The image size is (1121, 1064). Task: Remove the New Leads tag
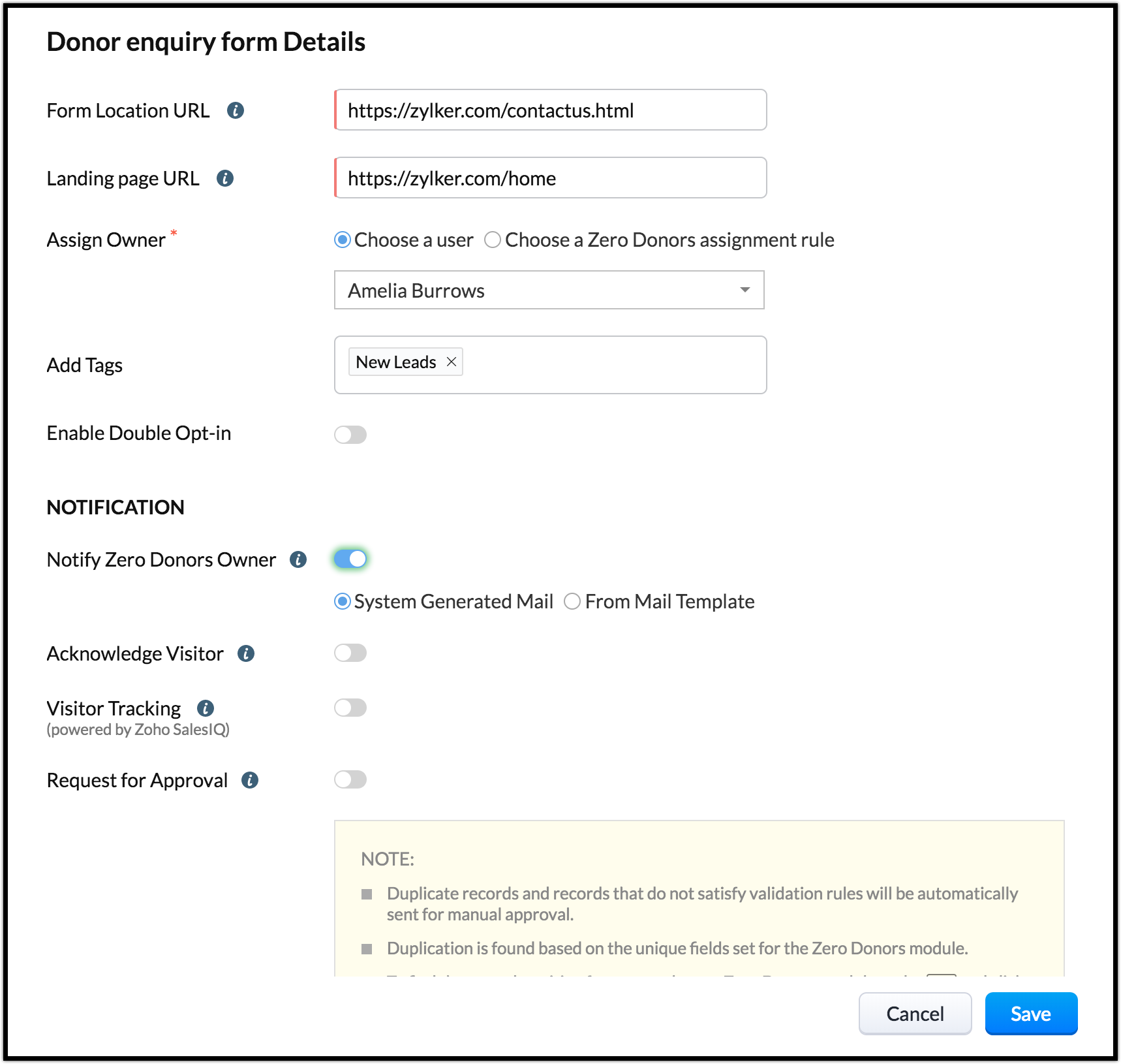click(x=452, y=362)
